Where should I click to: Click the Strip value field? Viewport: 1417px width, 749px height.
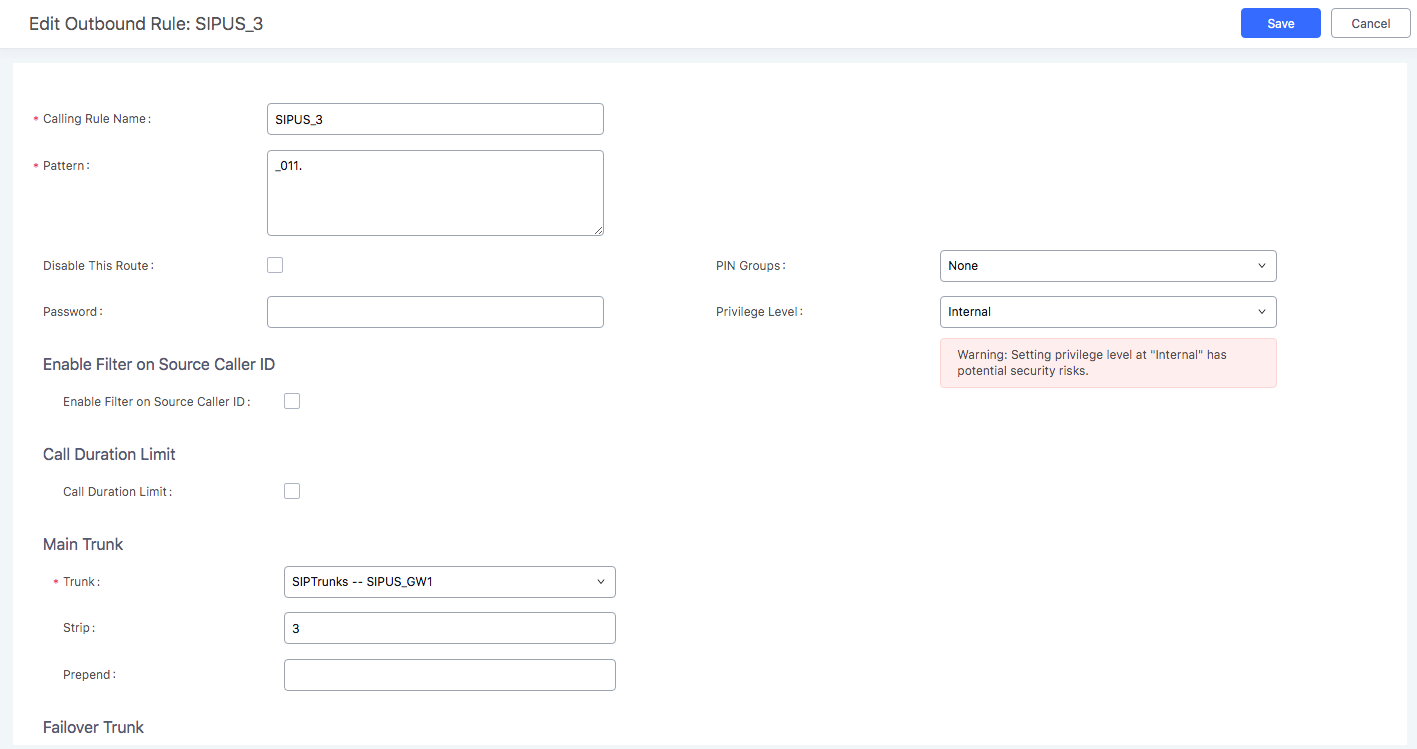450,628
